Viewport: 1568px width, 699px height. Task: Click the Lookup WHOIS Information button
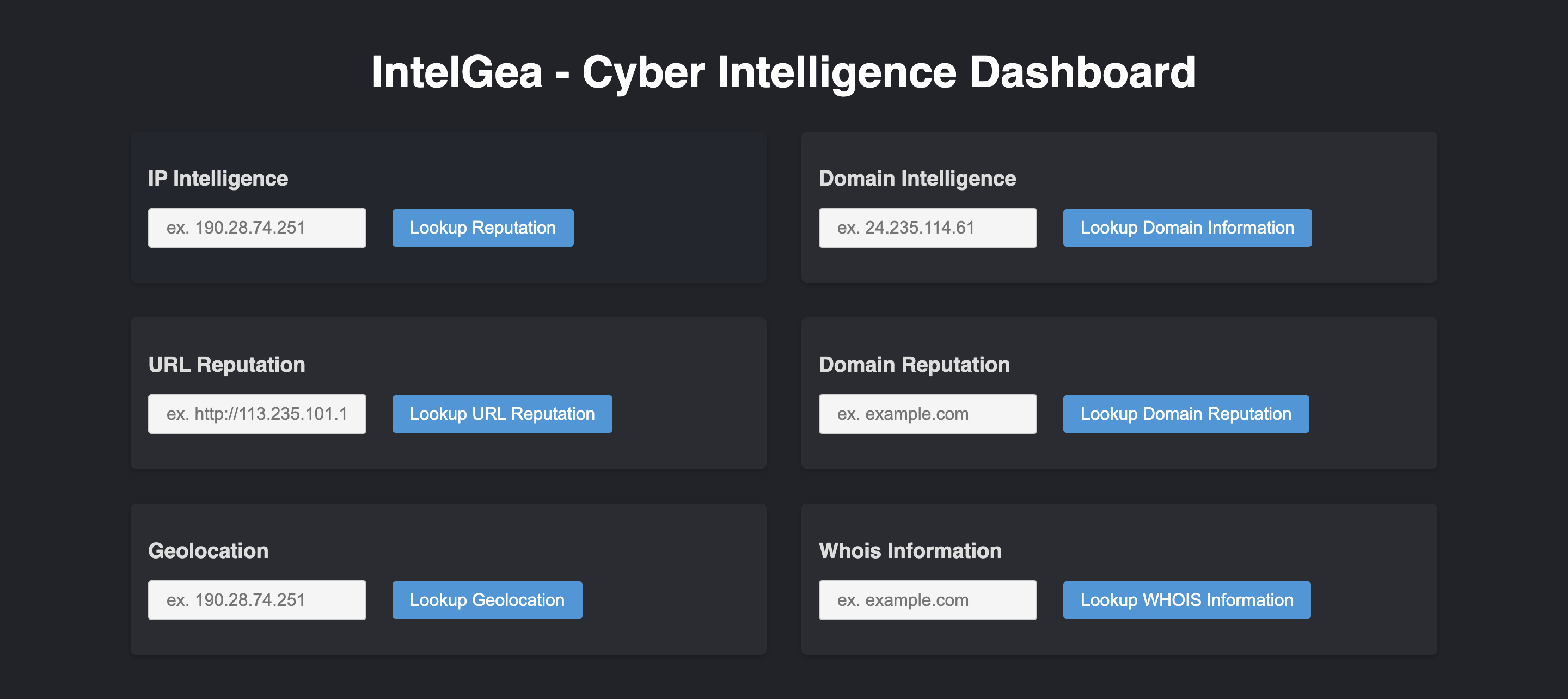click(1186, 600)
